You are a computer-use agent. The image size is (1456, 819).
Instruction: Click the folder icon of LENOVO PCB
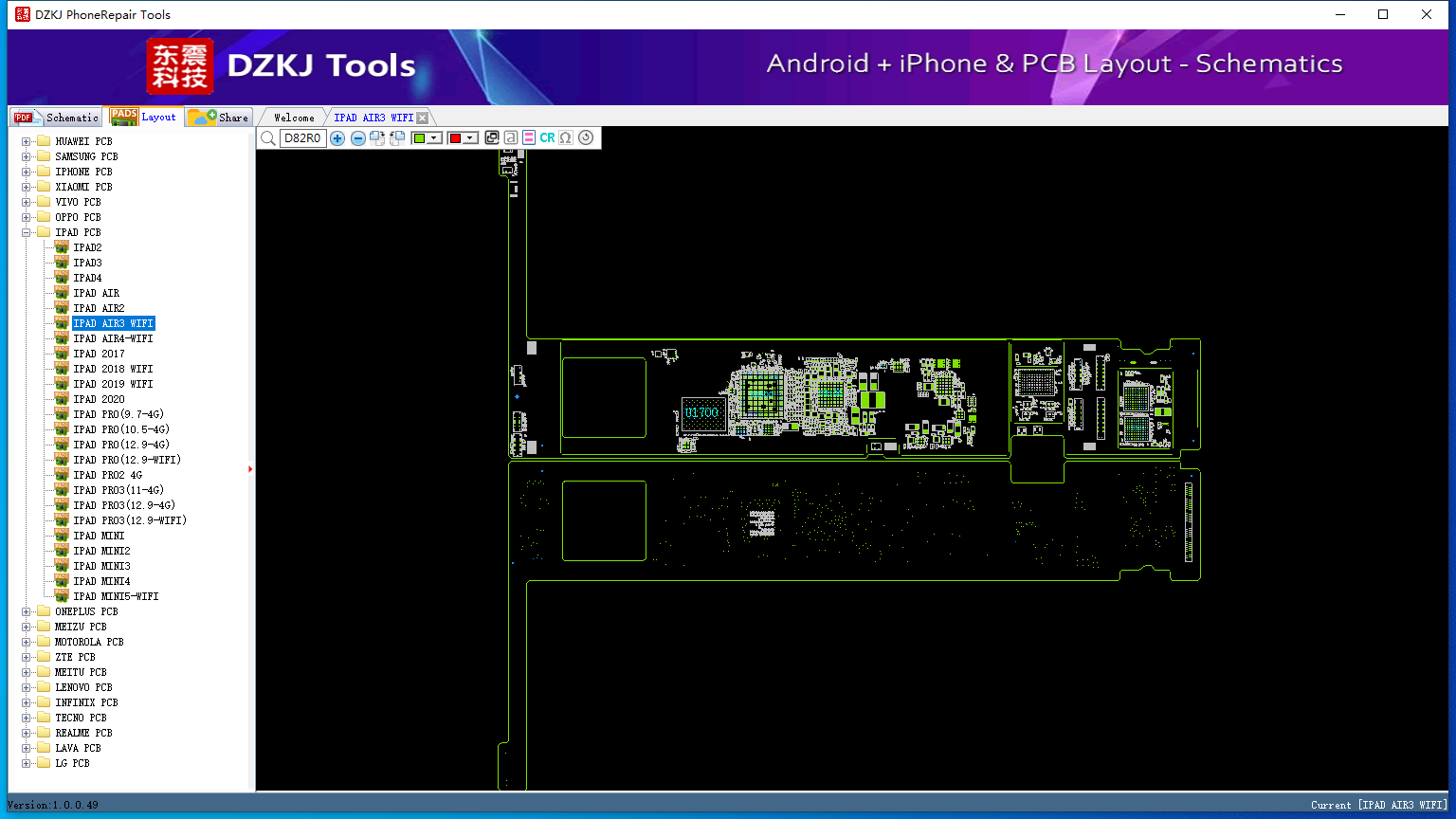tap(43, 687)
